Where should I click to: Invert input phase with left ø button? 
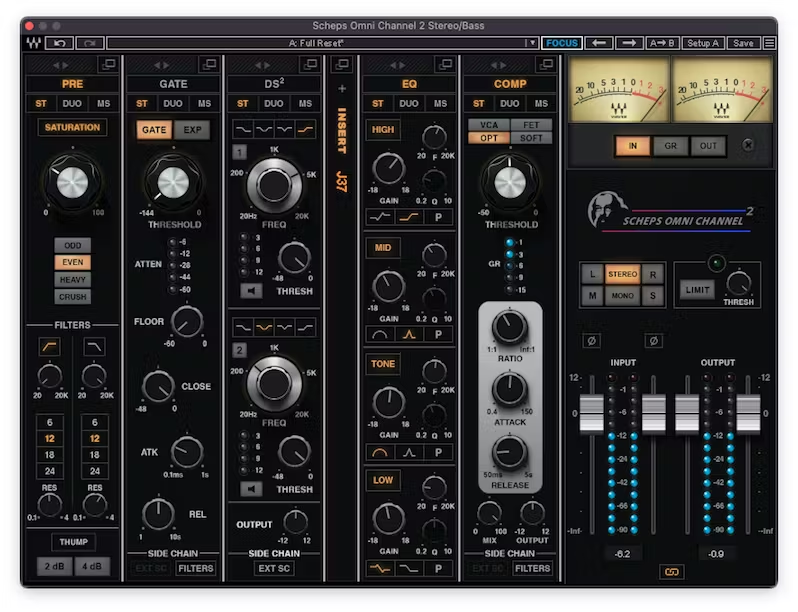point(591,341)
